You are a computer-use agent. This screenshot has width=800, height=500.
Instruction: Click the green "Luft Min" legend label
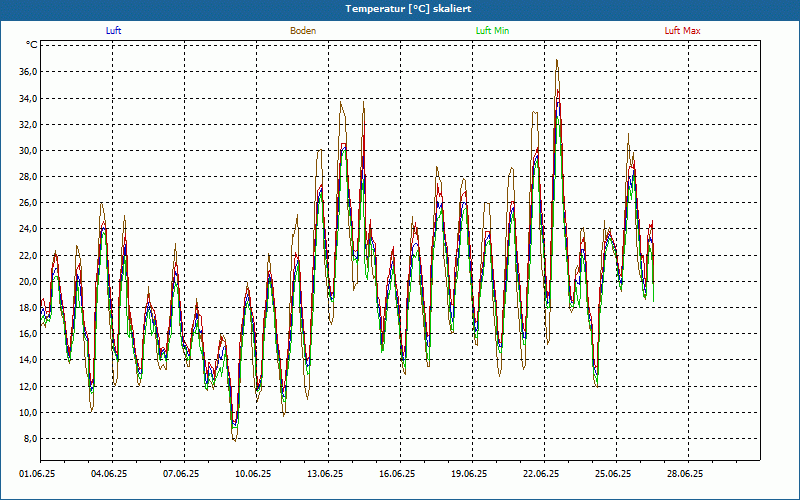[492, 31]
